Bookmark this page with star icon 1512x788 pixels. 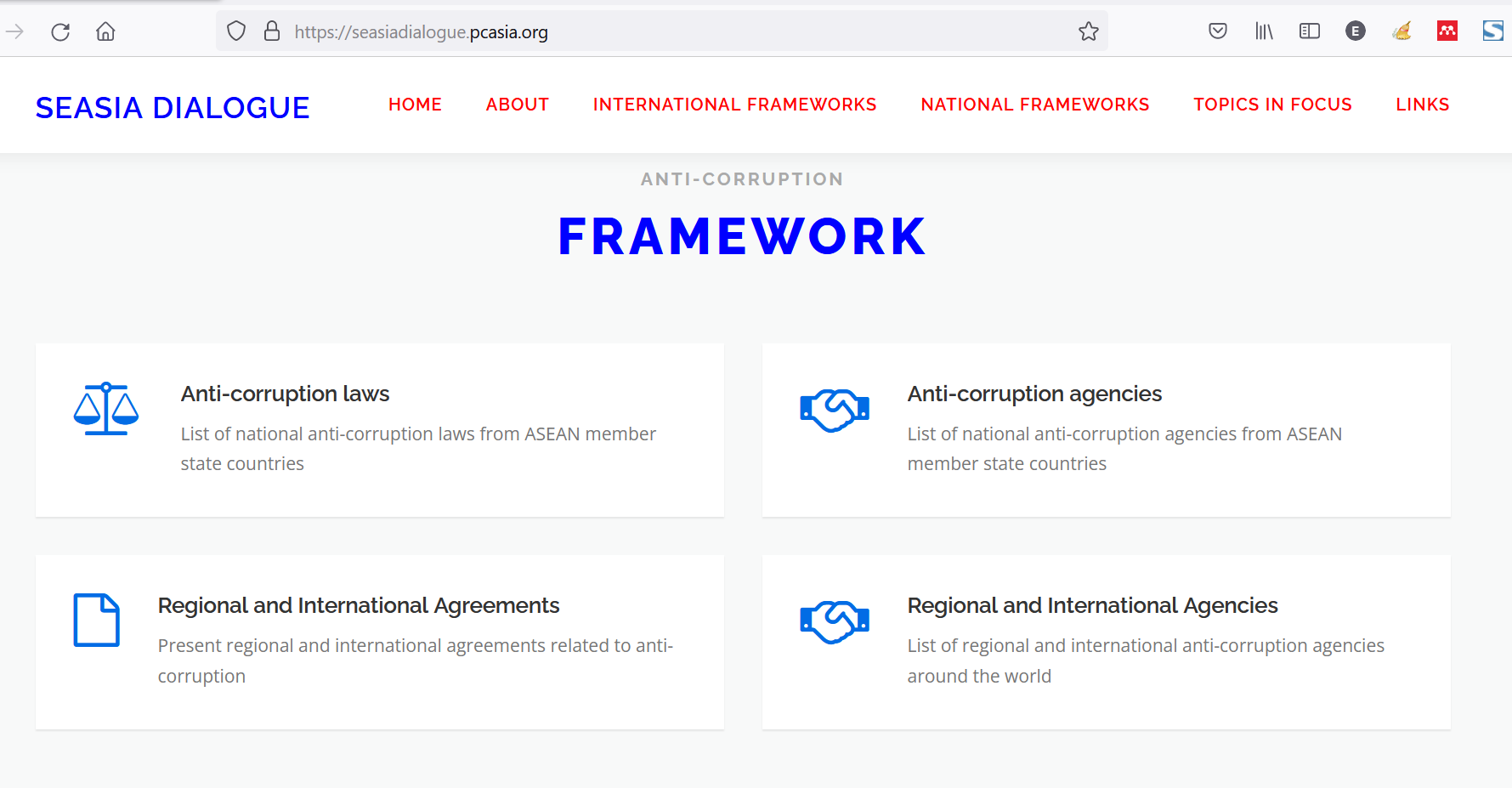pyautogui.click(x=1089, y=31)
